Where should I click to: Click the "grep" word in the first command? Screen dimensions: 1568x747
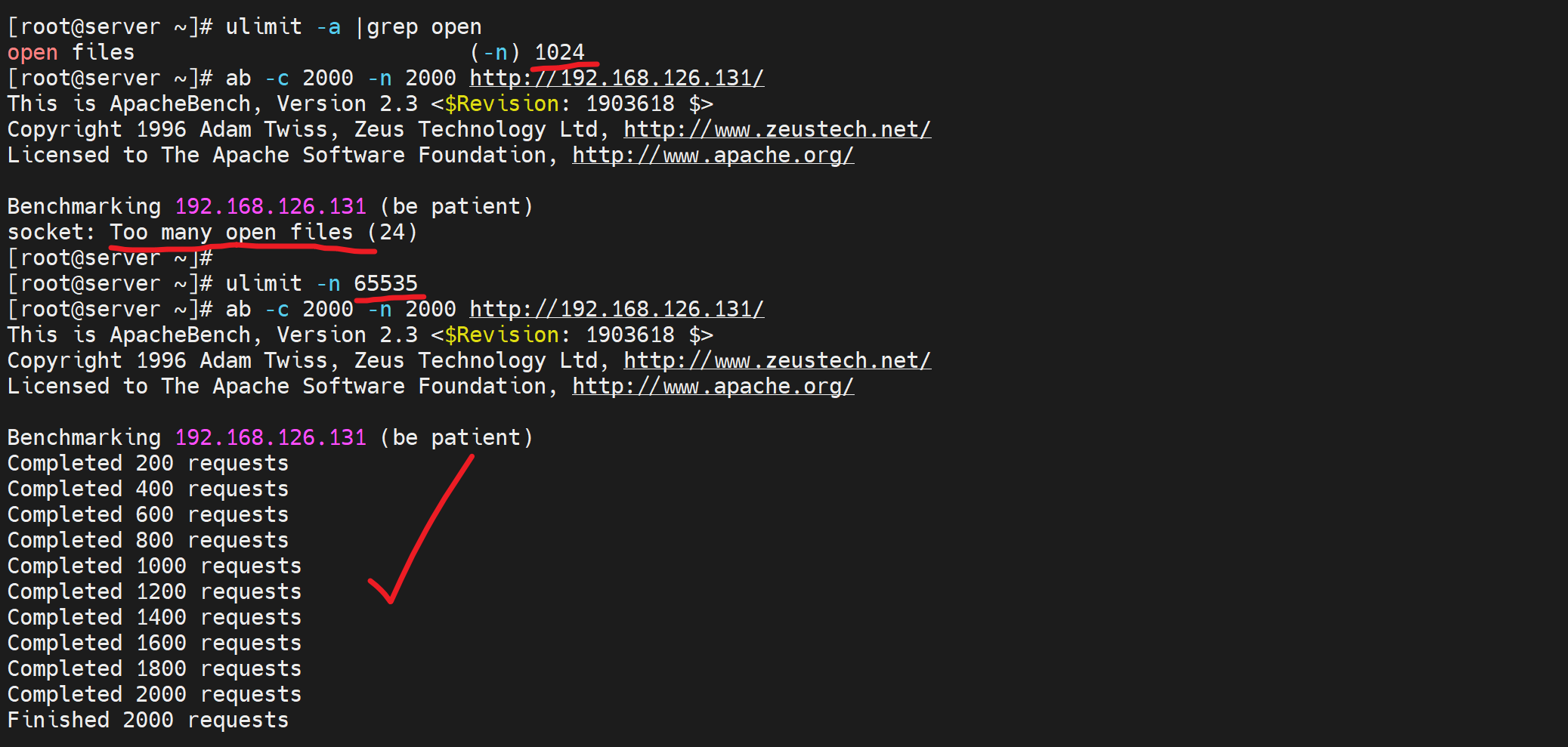point(391,27)
